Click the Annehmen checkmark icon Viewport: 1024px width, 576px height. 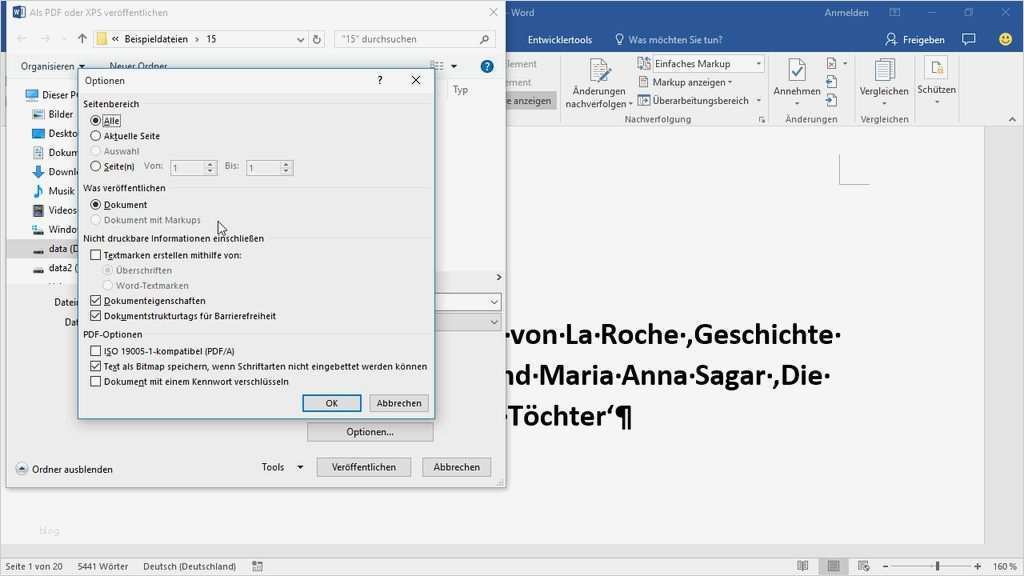(x=797, y=70)
